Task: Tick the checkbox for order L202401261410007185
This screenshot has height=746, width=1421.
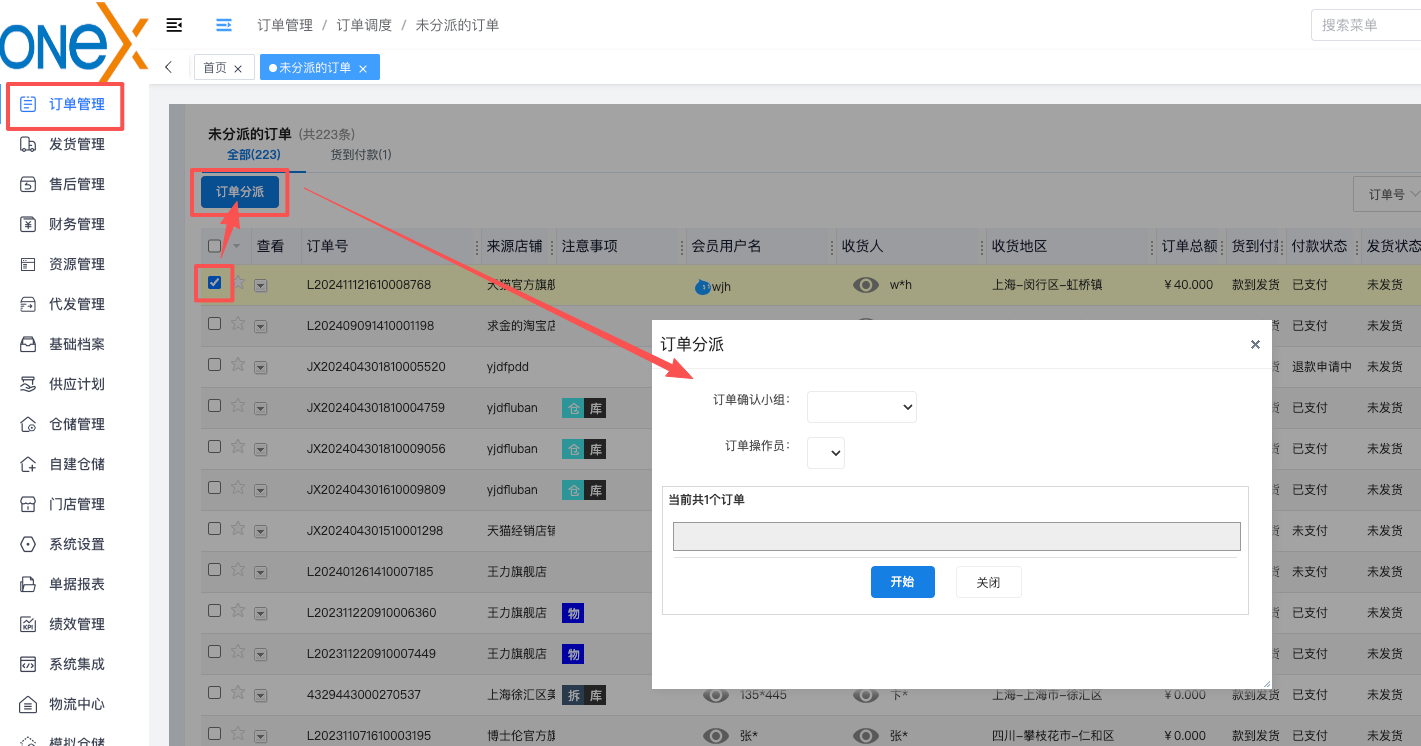Action: coord(214,570)
